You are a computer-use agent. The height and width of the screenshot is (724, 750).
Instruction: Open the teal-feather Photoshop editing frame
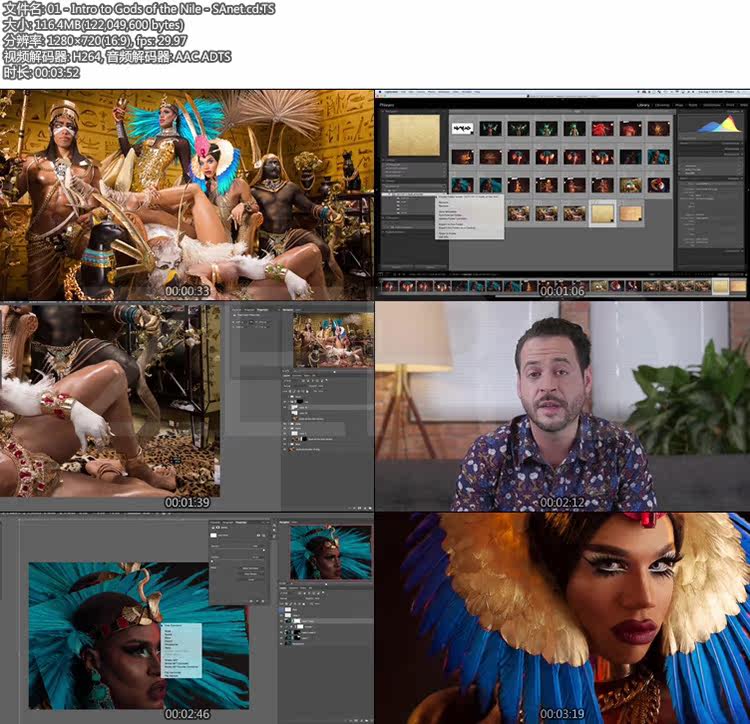[x=187, y=618]
